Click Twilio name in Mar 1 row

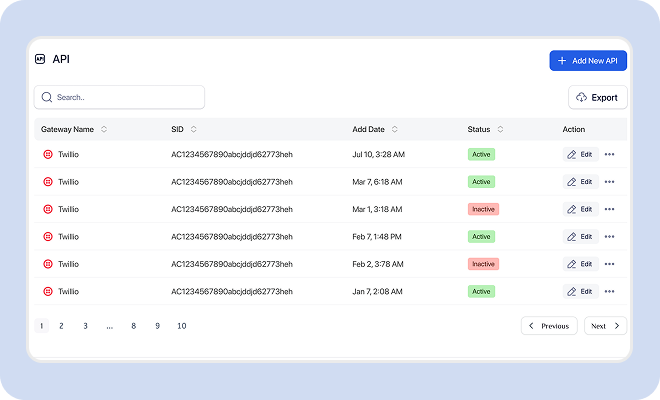pyautogui.click(x=68, y=209)
